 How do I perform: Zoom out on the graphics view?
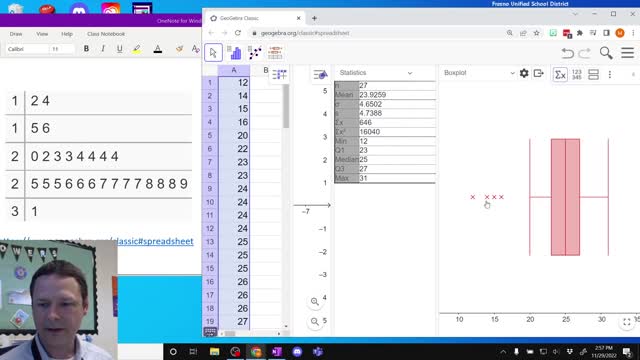315,322
